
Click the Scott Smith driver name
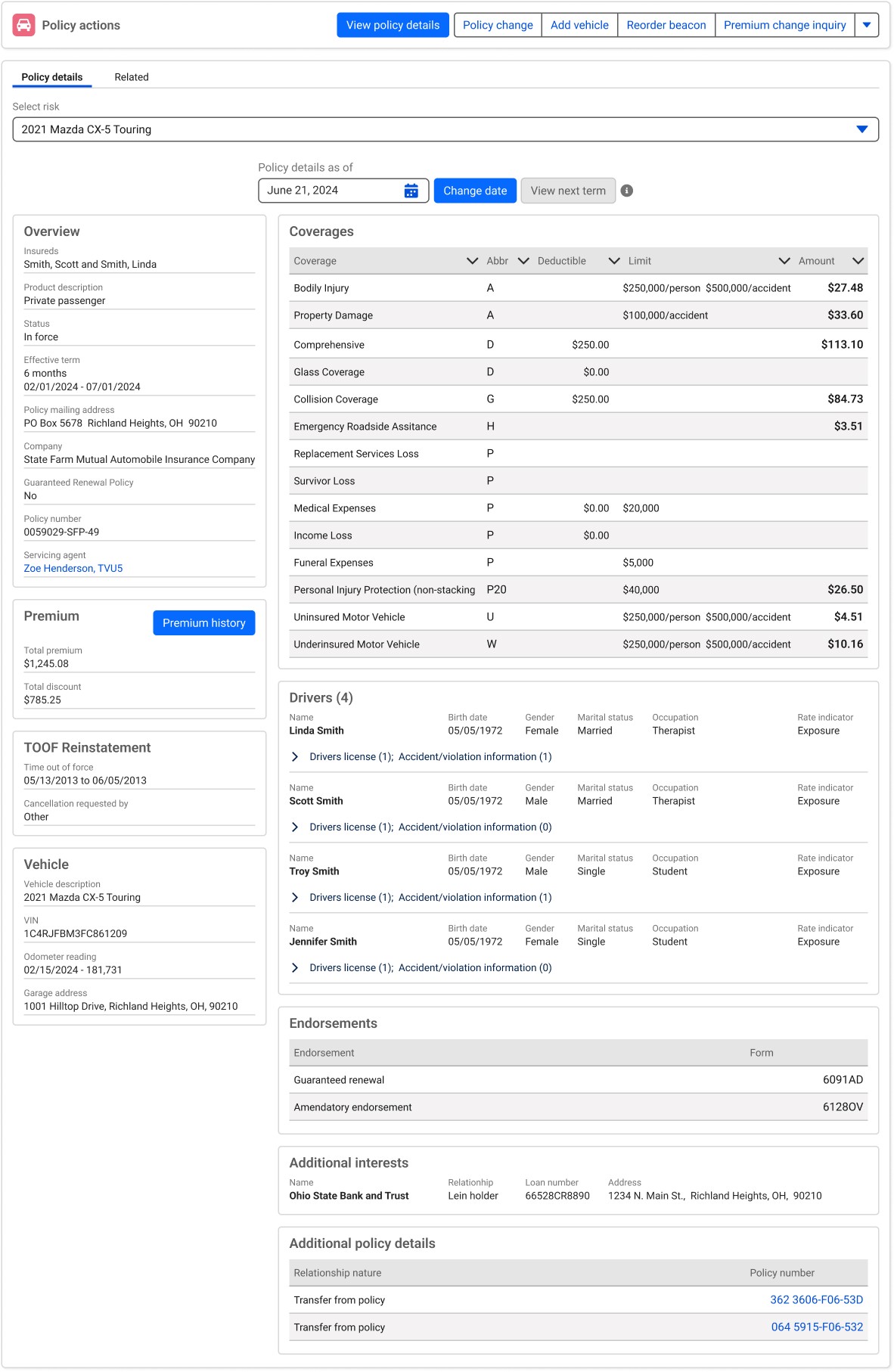(316, 802)
